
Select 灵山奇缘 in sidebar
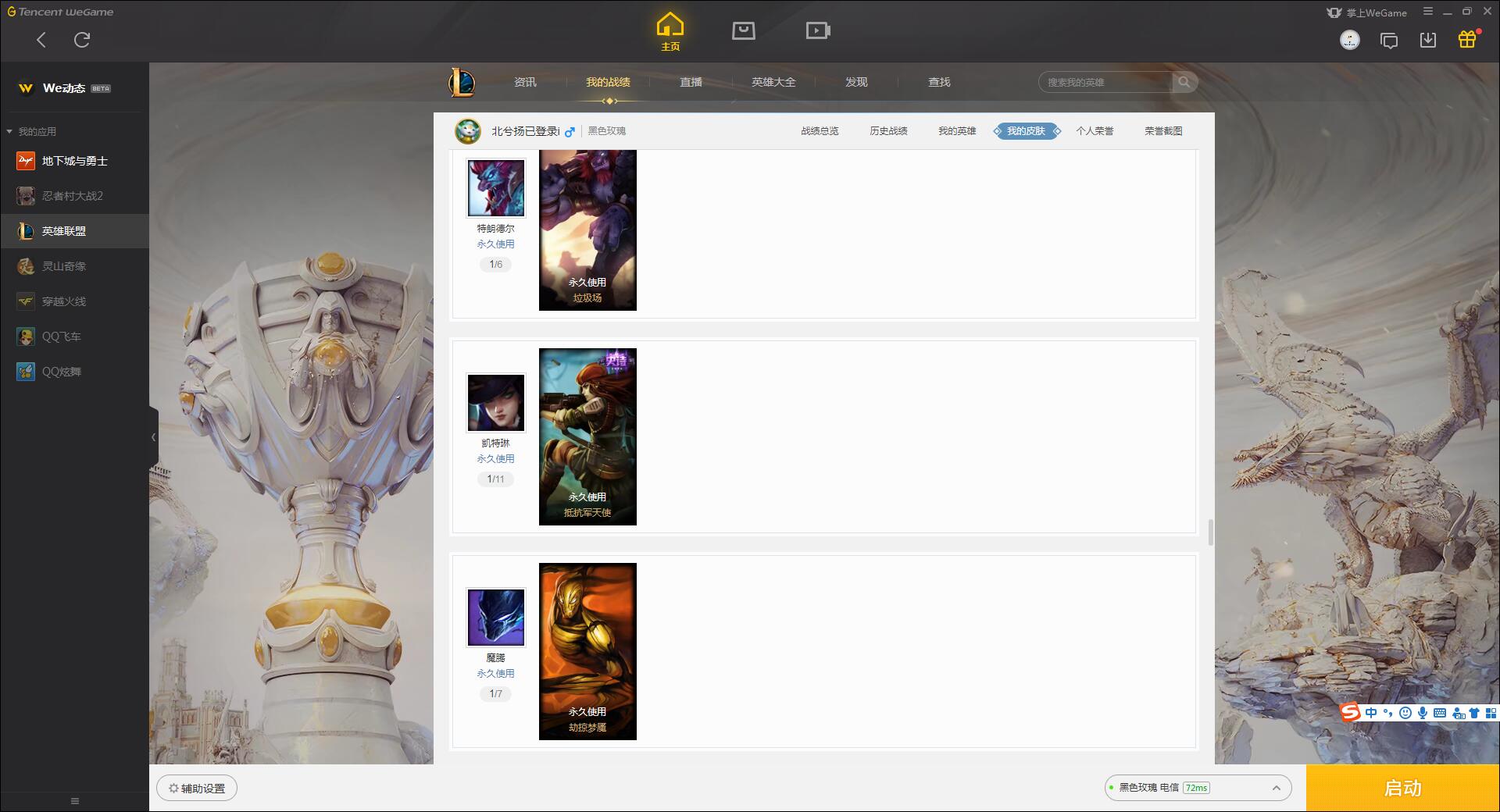click(74, 266)
